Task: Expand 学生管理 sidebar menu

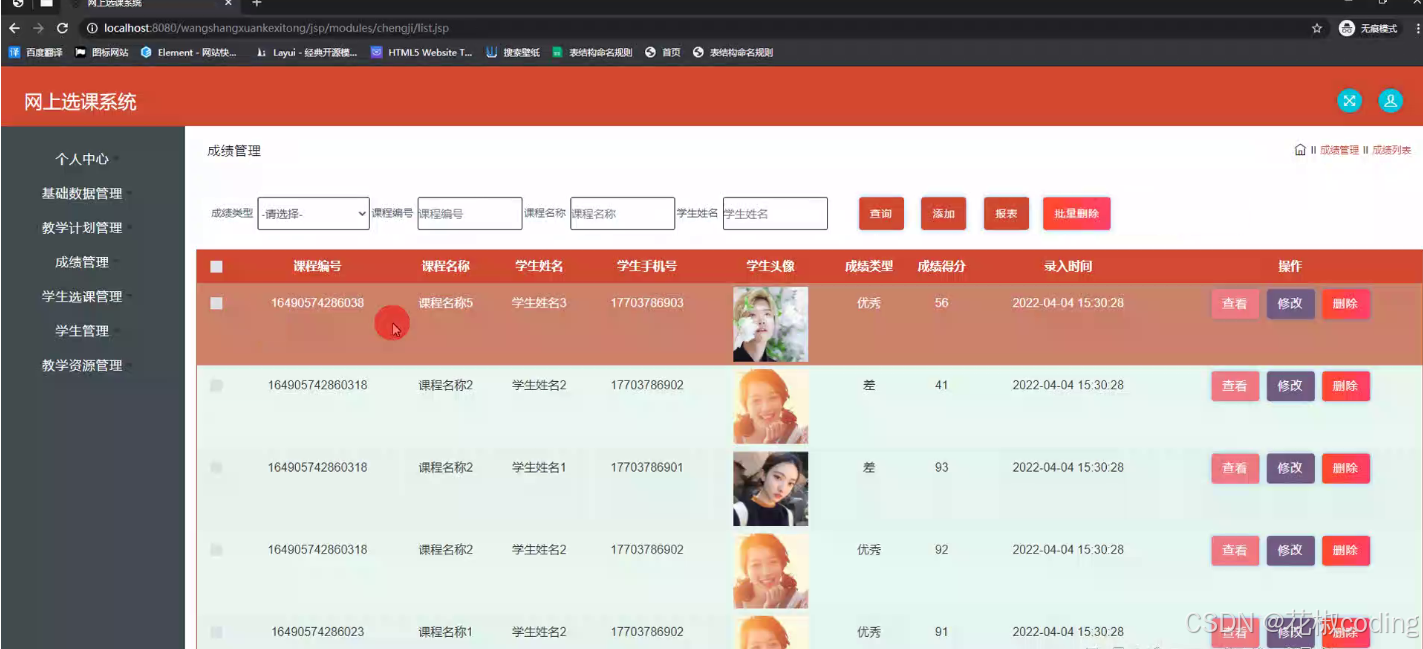Action: click(82, 330)
